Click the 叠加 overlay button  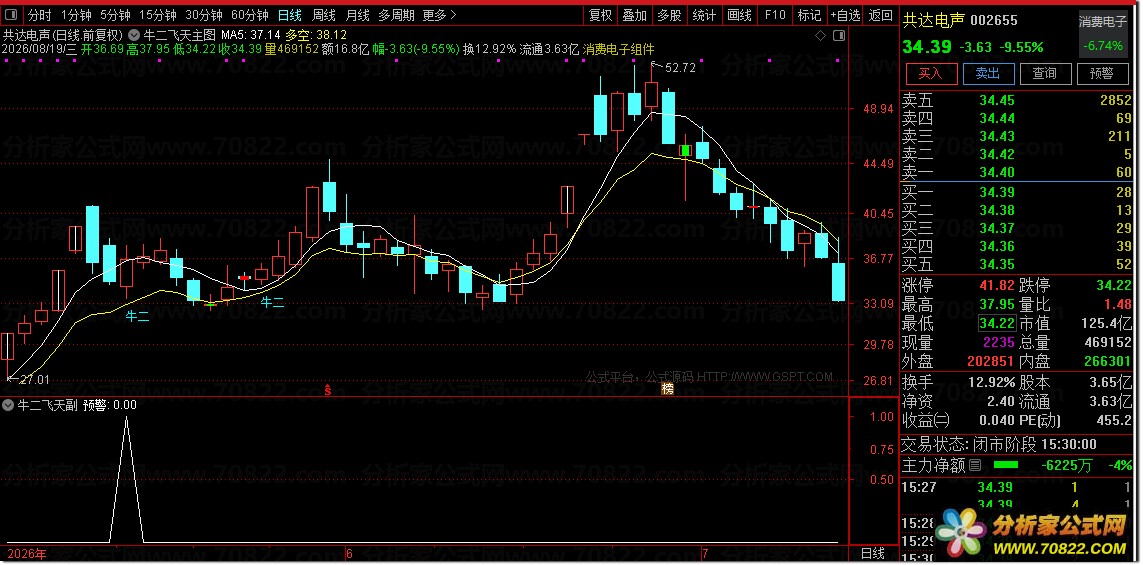[x=635, y=15]
